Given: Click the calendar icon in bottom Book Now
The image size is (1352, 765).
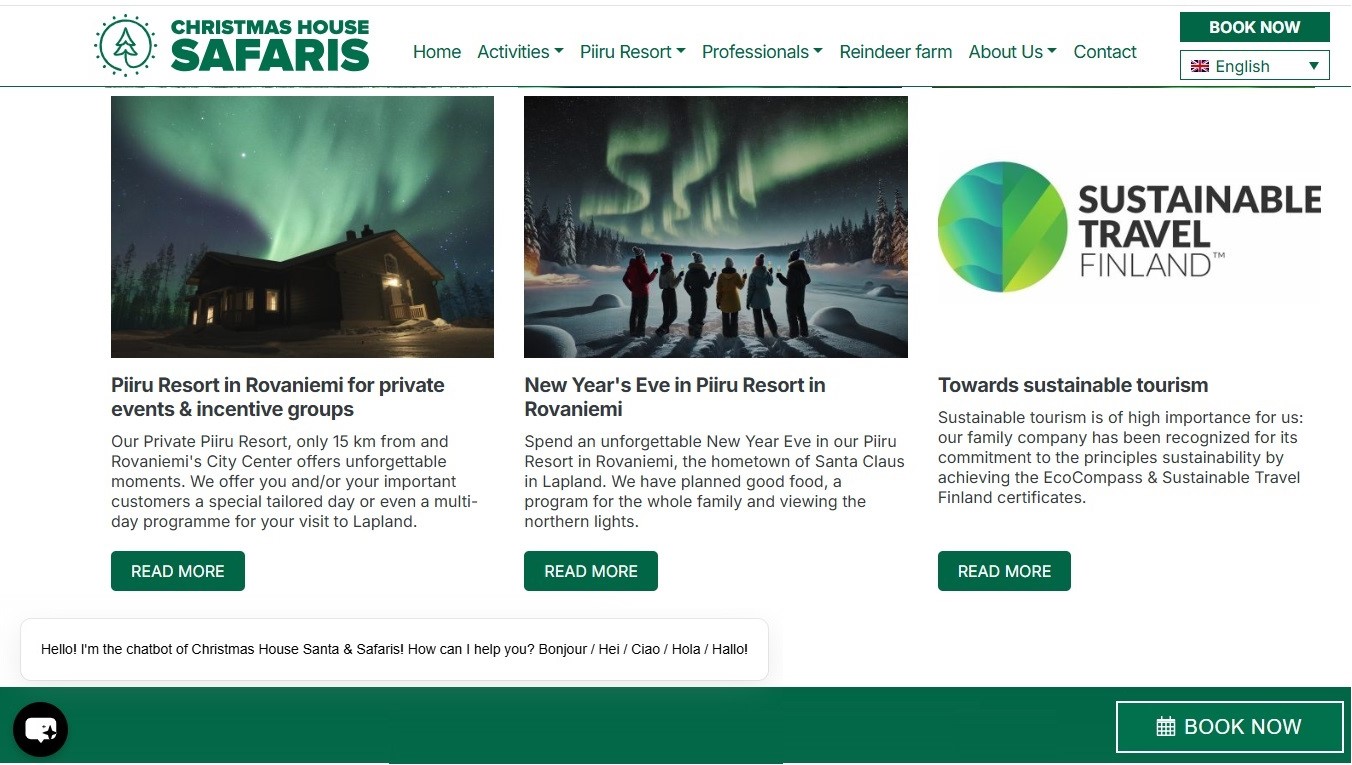Looking at the screenshot, I should [x=1165, y=727].
